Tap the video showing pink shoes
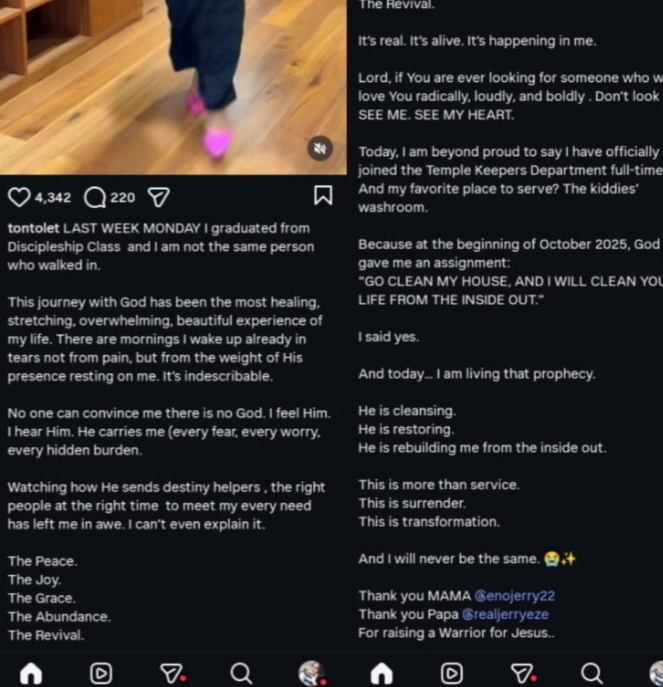Viewport: 663px width, 687px height. [x=173, y=87]
